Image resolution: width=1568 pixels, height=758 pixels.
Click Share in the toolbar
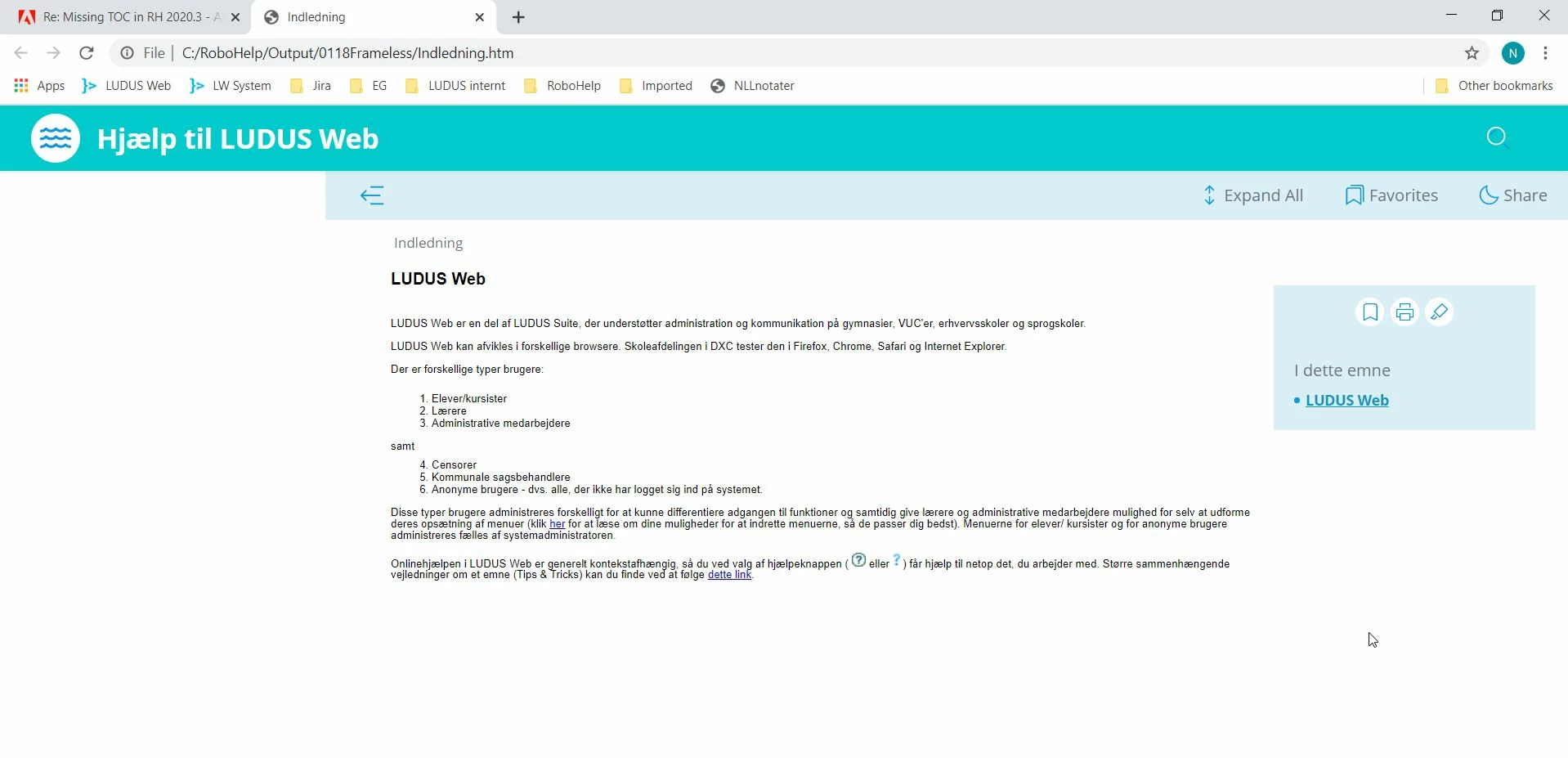[x=1513, y=195]
